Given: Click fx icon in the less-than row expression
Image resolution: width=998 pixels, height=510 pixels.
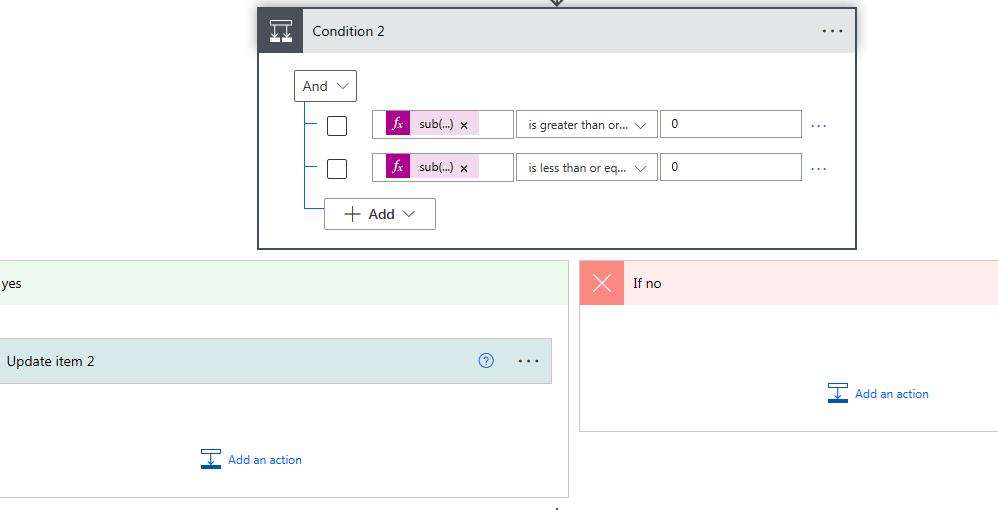Looking at the screenshot, I should [398, 167].
